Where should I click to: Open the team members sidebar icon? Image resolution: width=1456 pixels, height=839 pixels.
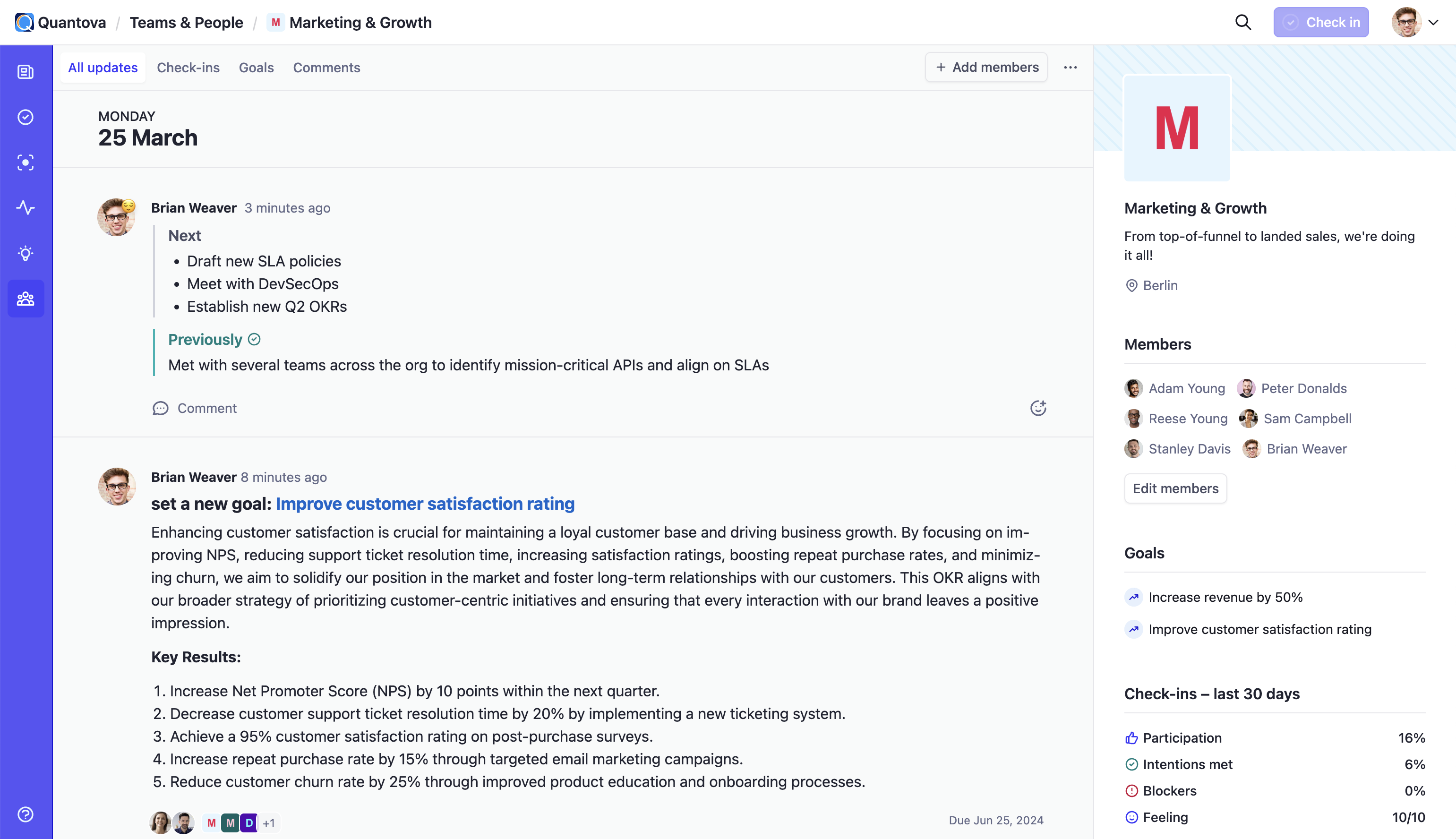(27, 298)
